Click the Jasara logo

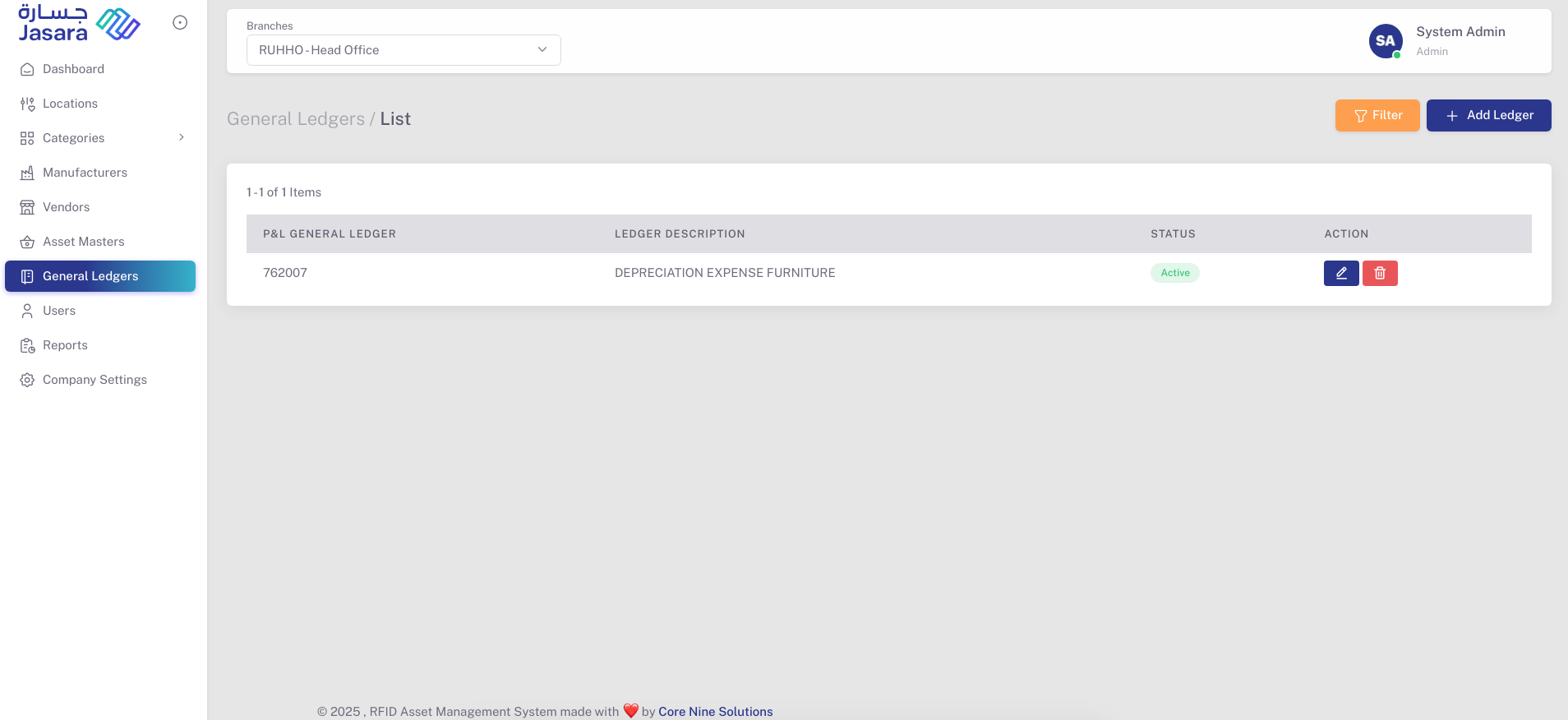(79, 24)
